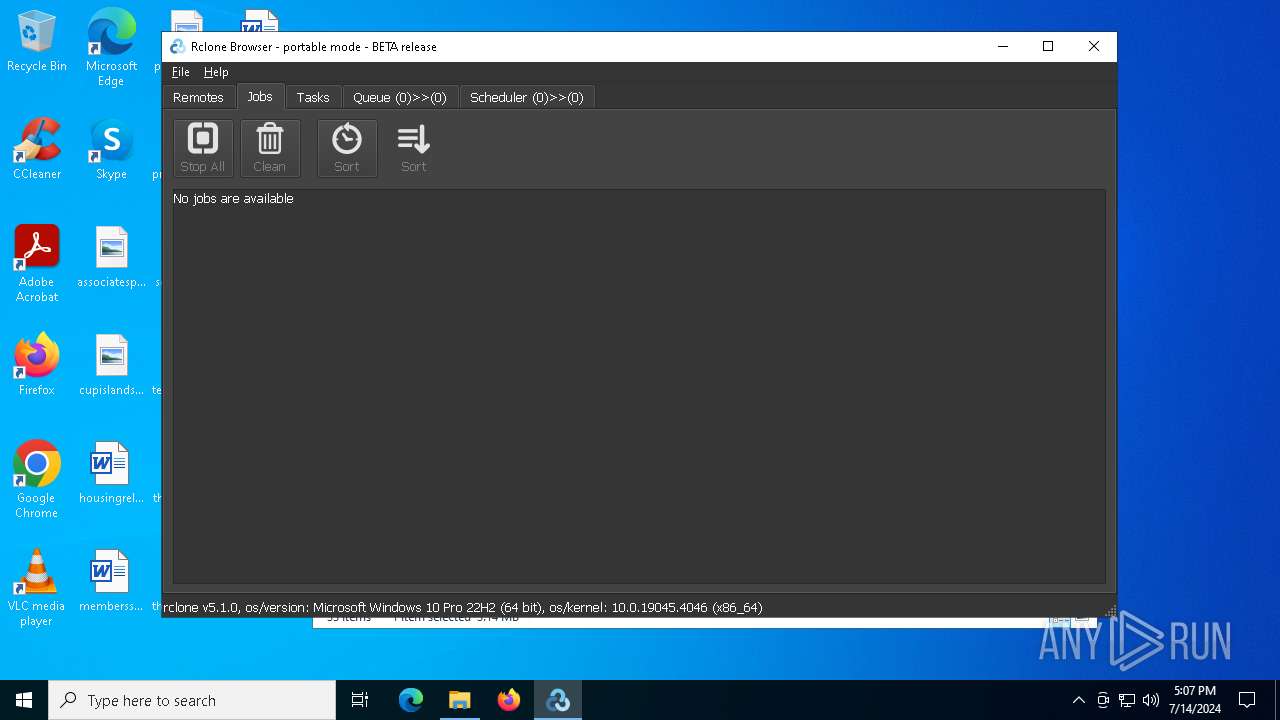Screen dimensions: 1280x720
Task: Open the Recycle Bin desktop icon
Action: coord(37,42)
